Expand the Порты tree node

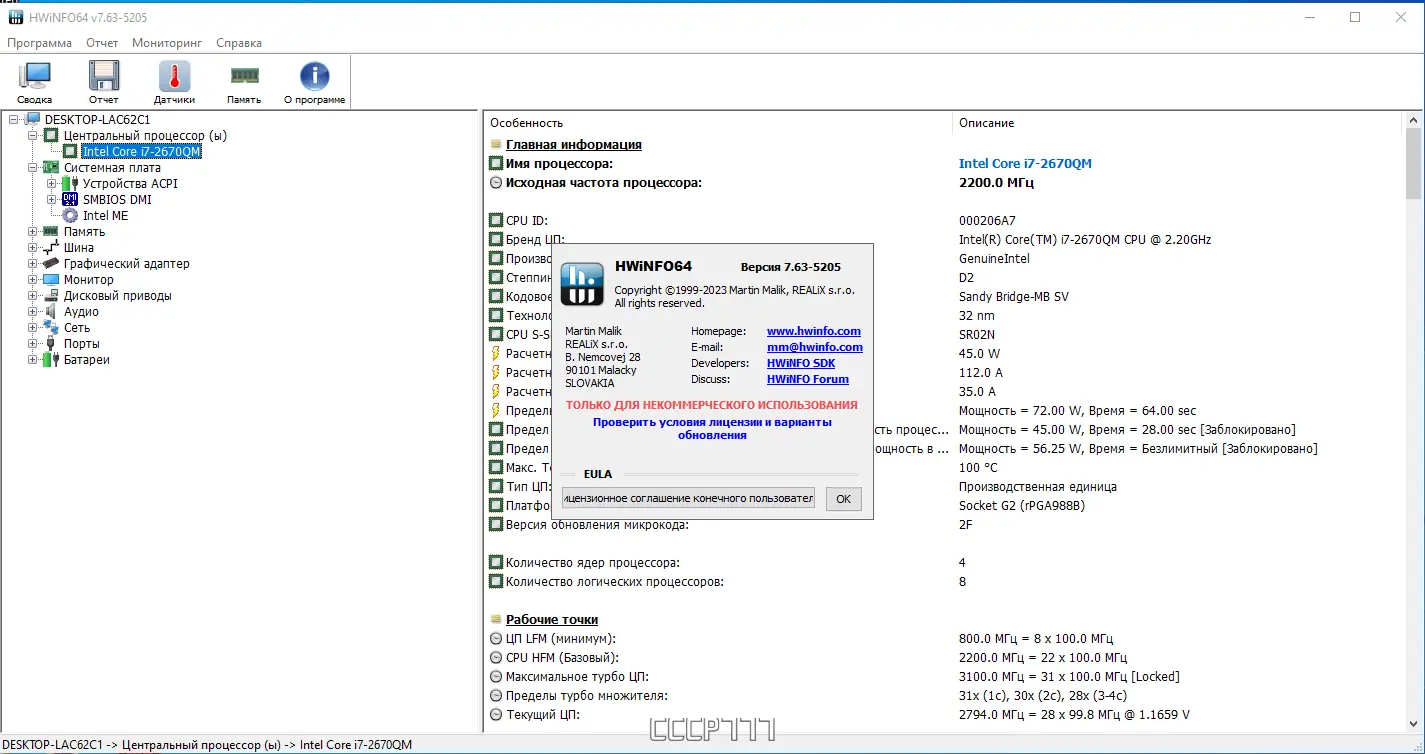pyautogui.click(x=33, y=344)
